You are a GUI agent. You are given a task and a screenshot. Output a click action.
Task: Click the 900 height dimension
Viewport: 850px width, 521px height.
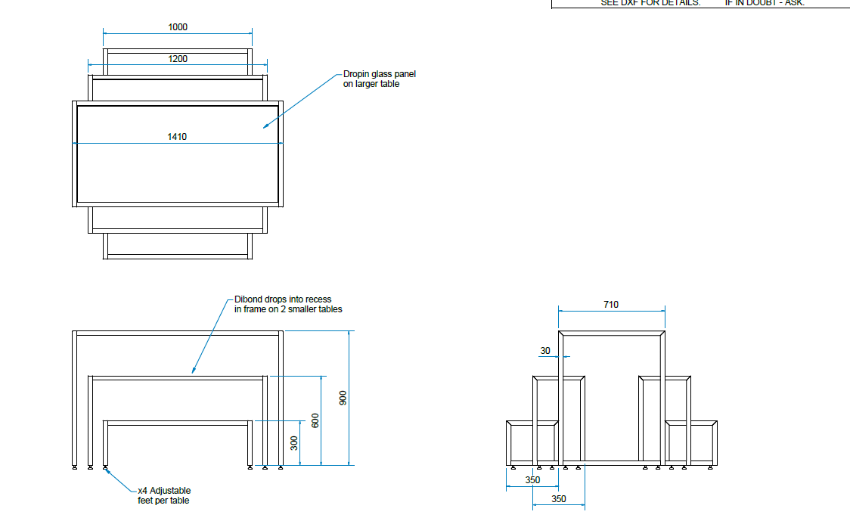click(x=343, y=397)
